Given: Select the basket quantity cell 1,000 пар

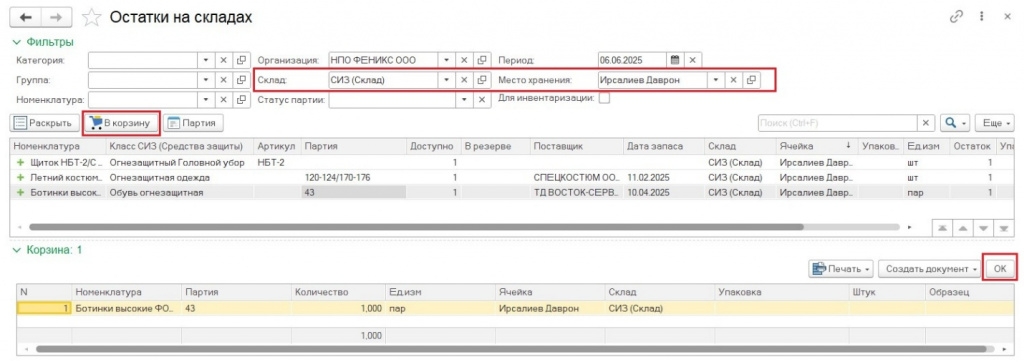Looking at the screenshot, I should click(338, 308).
